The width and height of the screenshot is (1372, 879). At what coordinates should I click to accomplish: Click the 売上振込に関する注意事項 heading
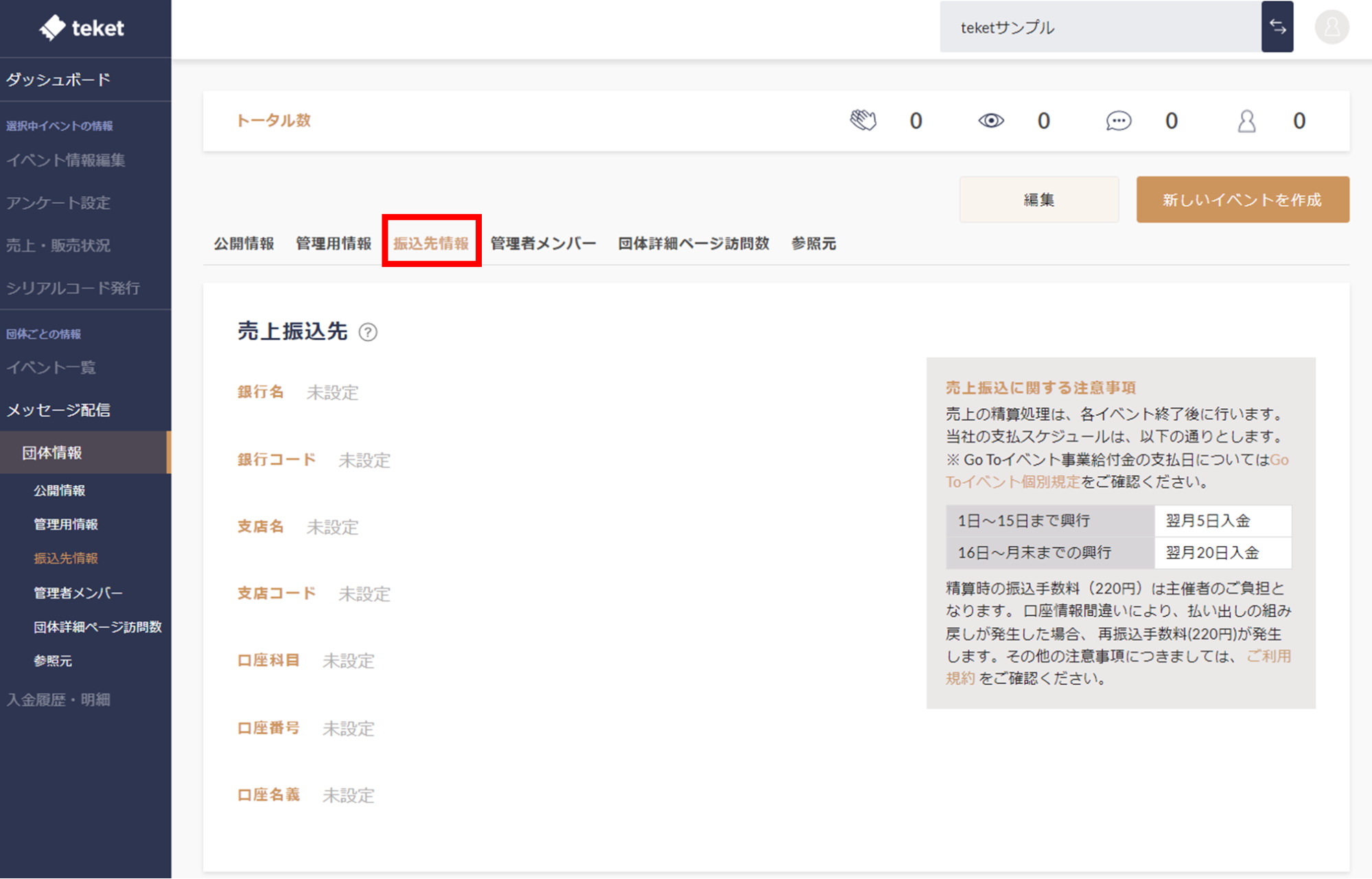pyautogui.click(x=1040, y=388)
